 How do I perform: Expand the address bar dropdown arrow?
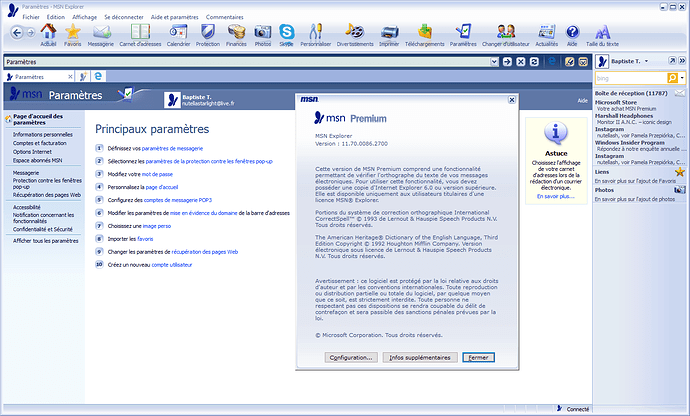[x=493, y=62]
